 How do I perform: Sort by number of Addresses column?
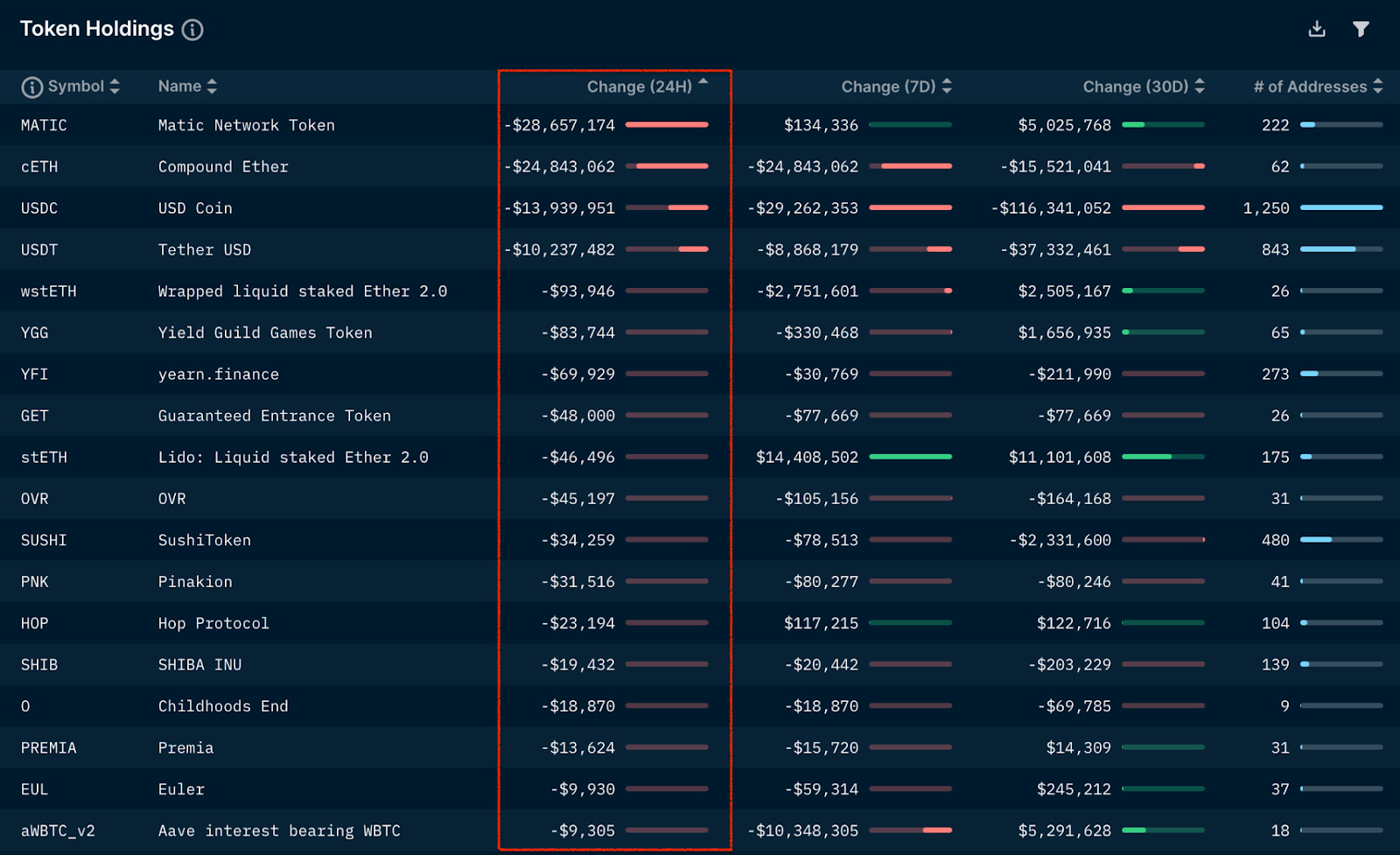(1378, 86)
